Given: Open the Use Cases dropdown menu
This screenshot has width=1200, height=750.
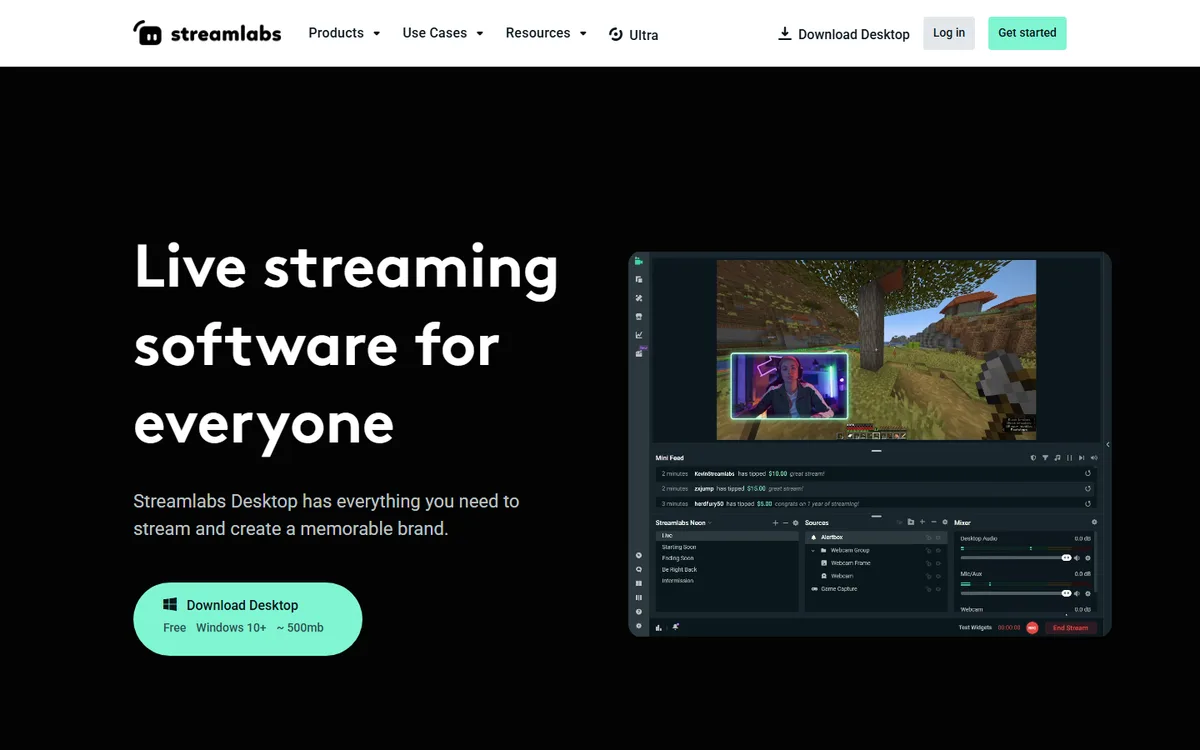Looking at the screenshot, I should [x=443, y=33].
